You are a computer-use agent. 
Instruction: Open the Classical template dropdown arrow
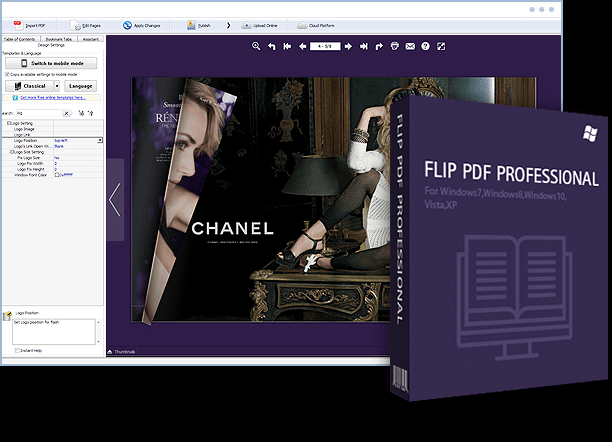click(57, 86)
